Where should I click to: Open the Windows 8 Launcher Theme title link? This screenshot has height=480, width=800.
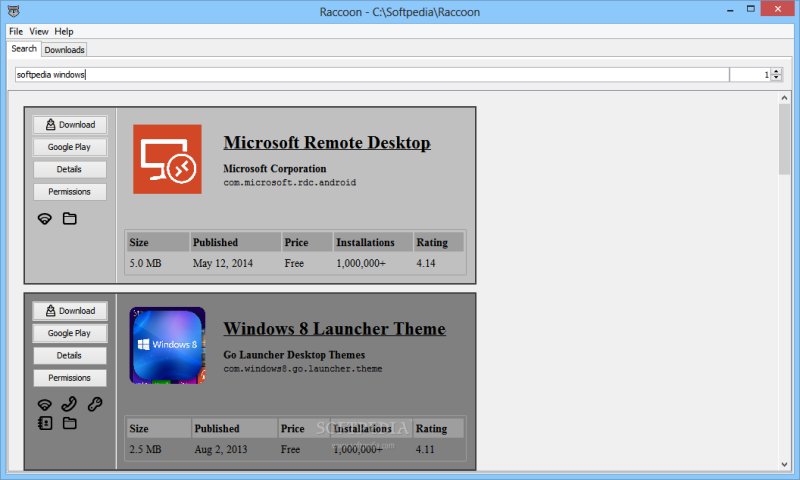coord(334,329)
